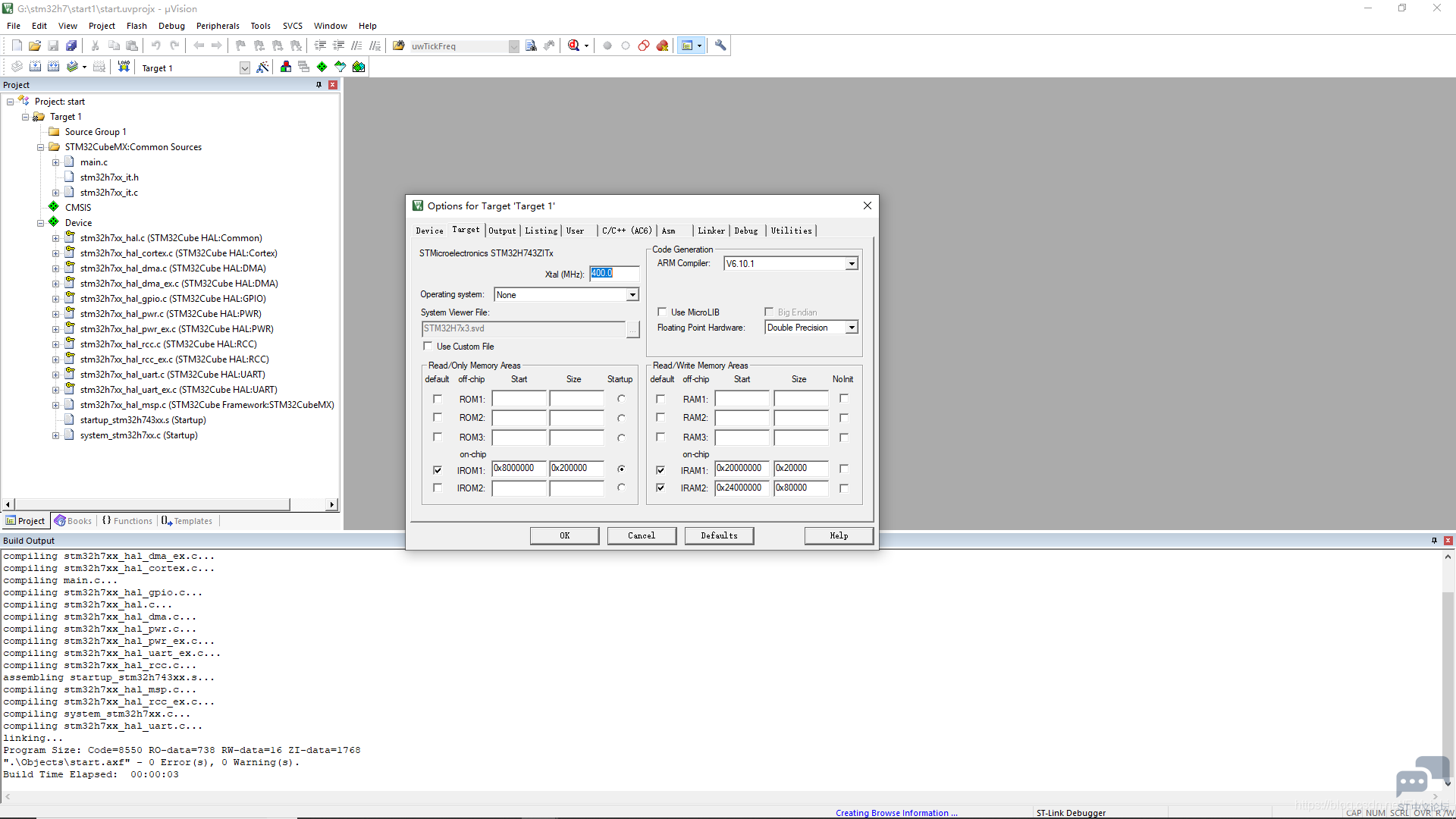Click OK in Options dialog
The height and width of the screenshot is (819, 1456).
click(x=565, y=535)
